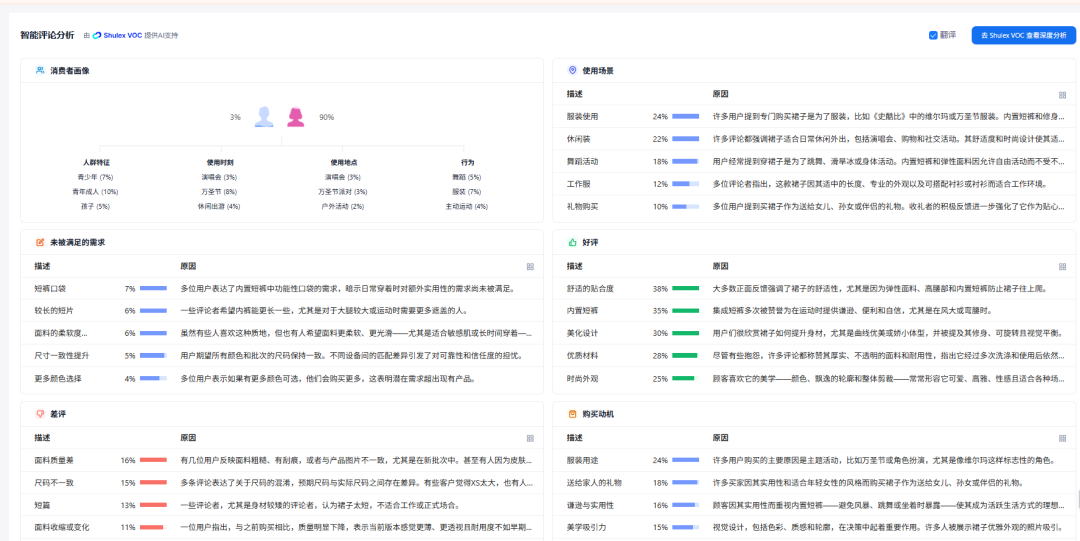
Task: Click the blue male avatar icon
Action: pos(264,116)
